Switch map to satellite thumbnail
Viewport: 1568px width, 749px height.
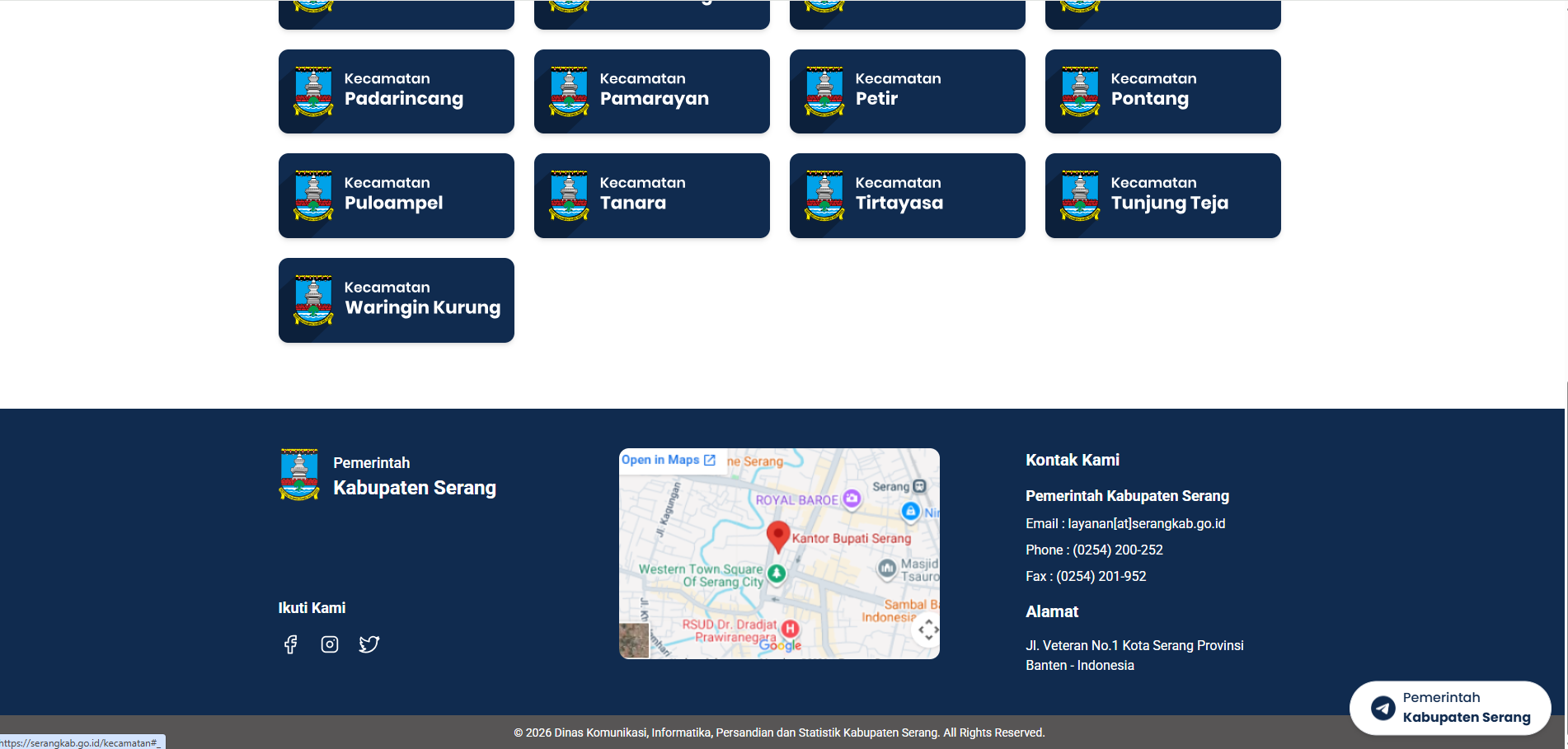pos(634,640)
